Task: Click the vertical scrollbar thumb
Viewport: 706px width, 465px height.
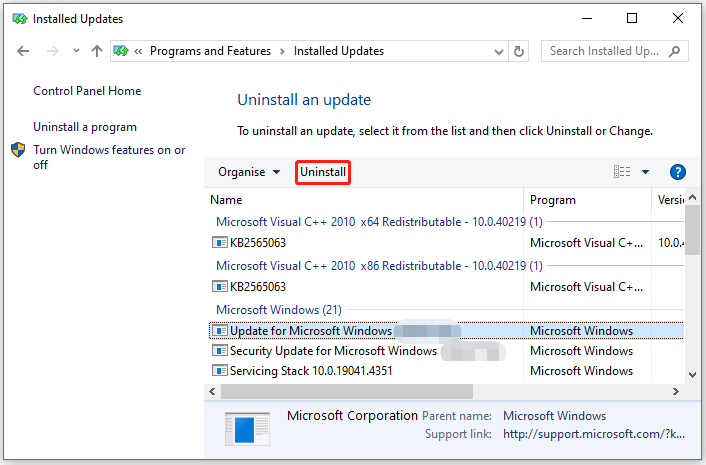Action: 692,230
